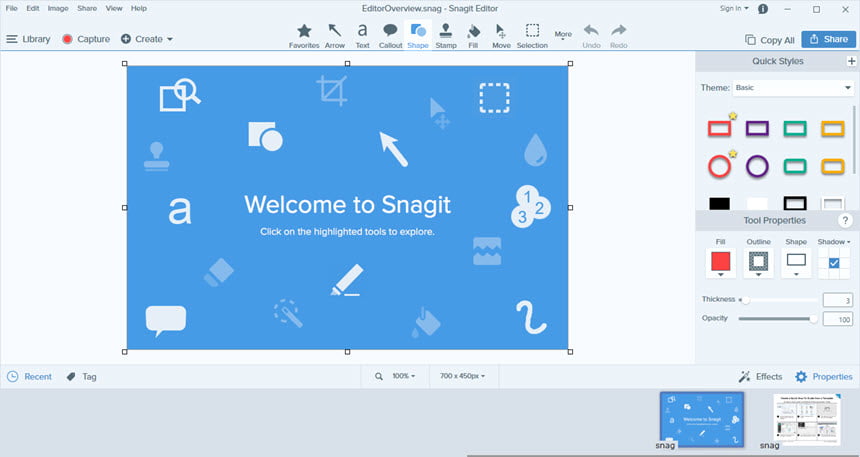Open the Image menu
Screen dimensions: 860x457
(58, 8)
